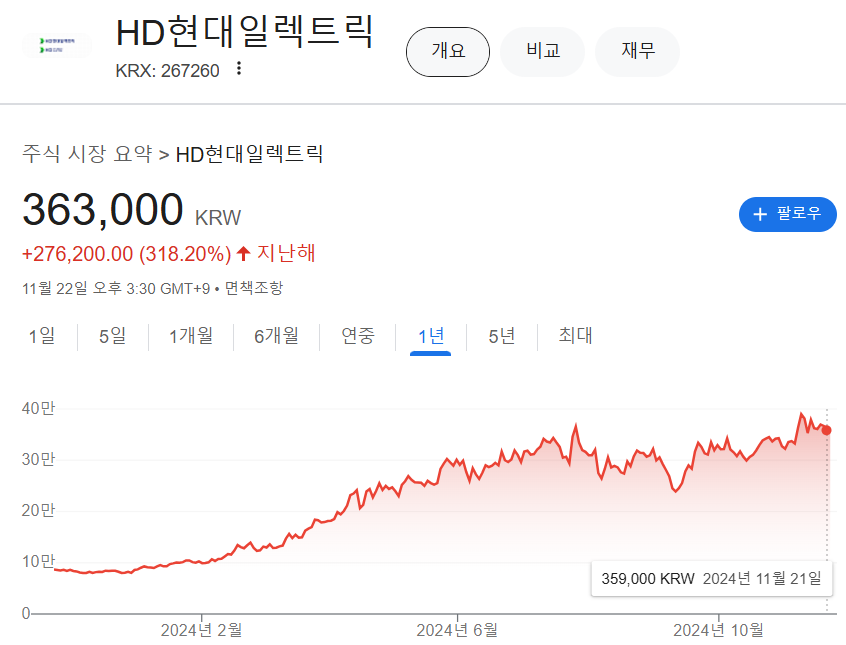Select the 개요 tab

448,52
